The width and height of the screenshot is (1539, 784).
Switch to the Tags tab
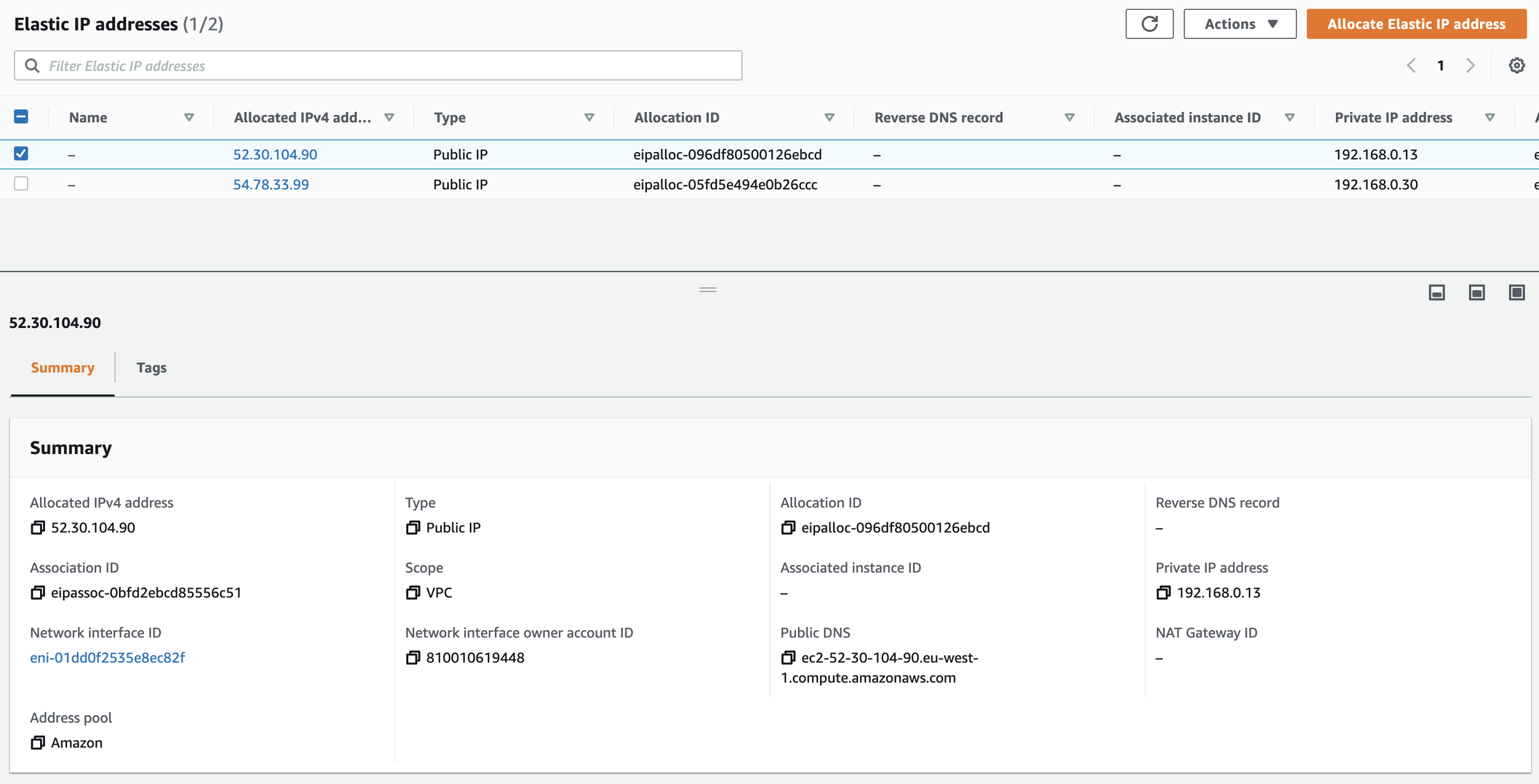click(x=151, y=367)
